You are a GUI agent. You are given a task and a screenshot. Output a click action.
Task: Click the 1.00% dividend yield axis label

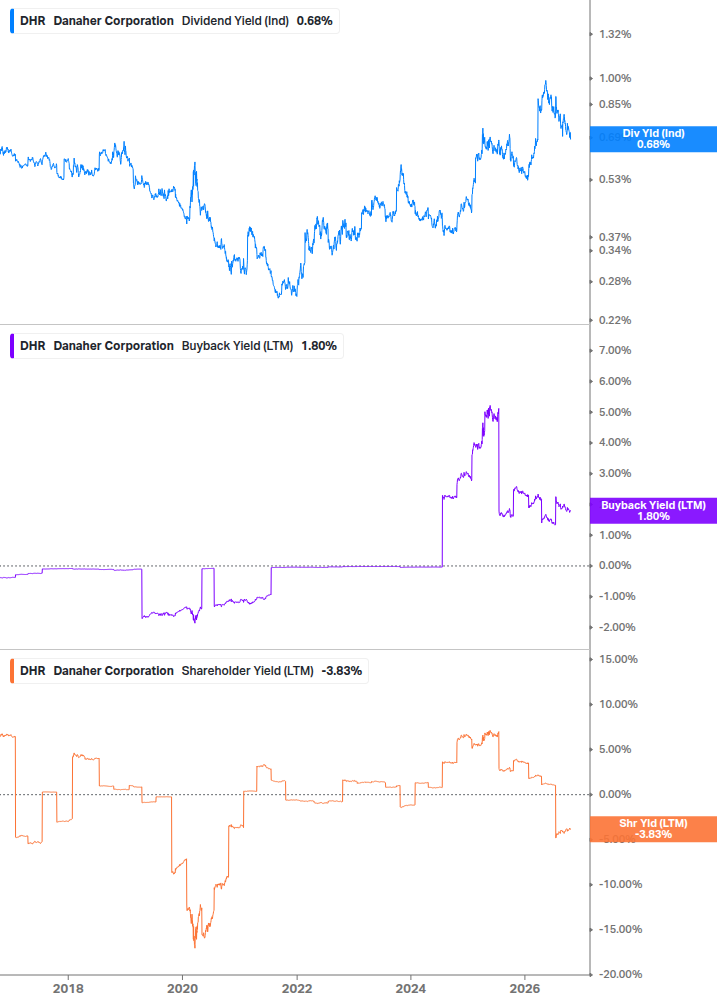(615, 78)
